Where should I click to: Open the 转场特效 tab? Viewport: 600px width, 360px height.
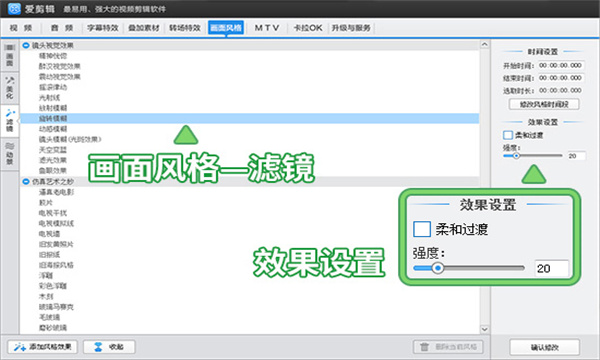pyautogui.click(x=185, y=28)
